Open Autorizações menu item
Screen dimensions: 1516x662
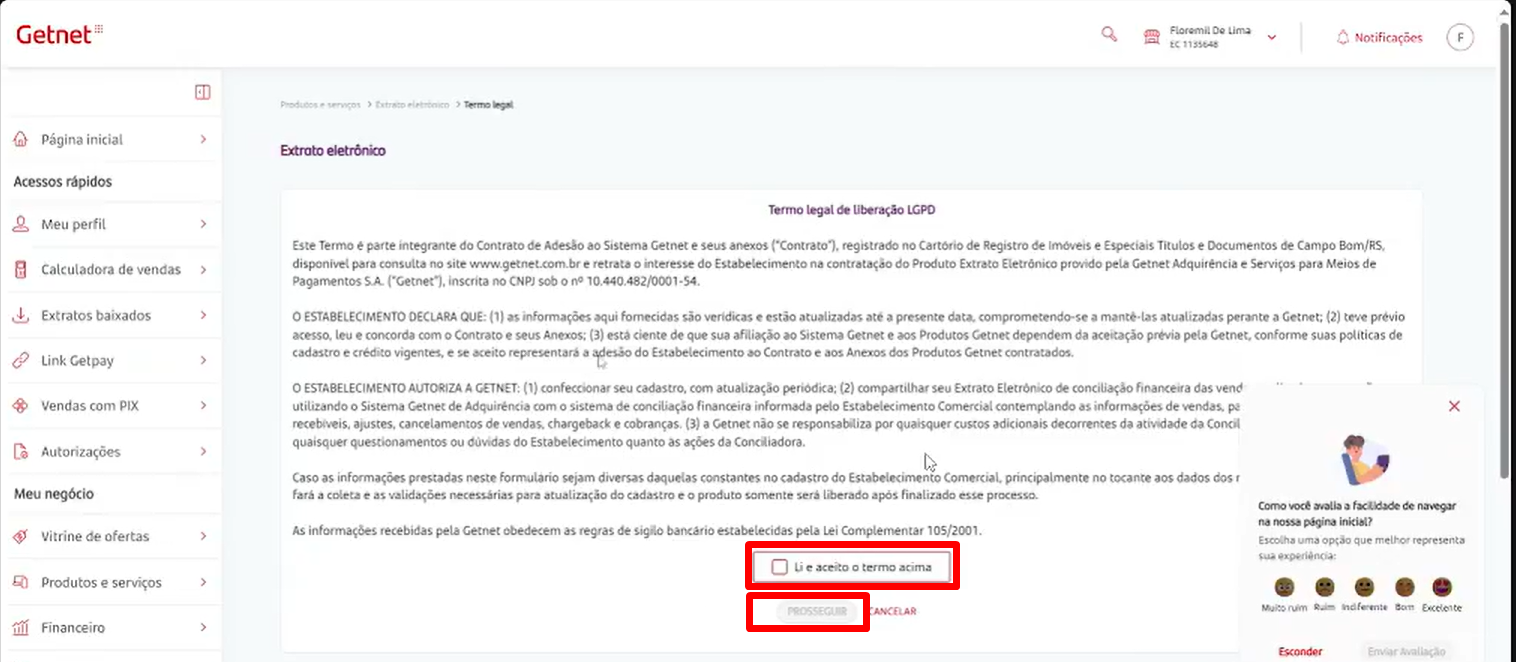pos(110,452)
